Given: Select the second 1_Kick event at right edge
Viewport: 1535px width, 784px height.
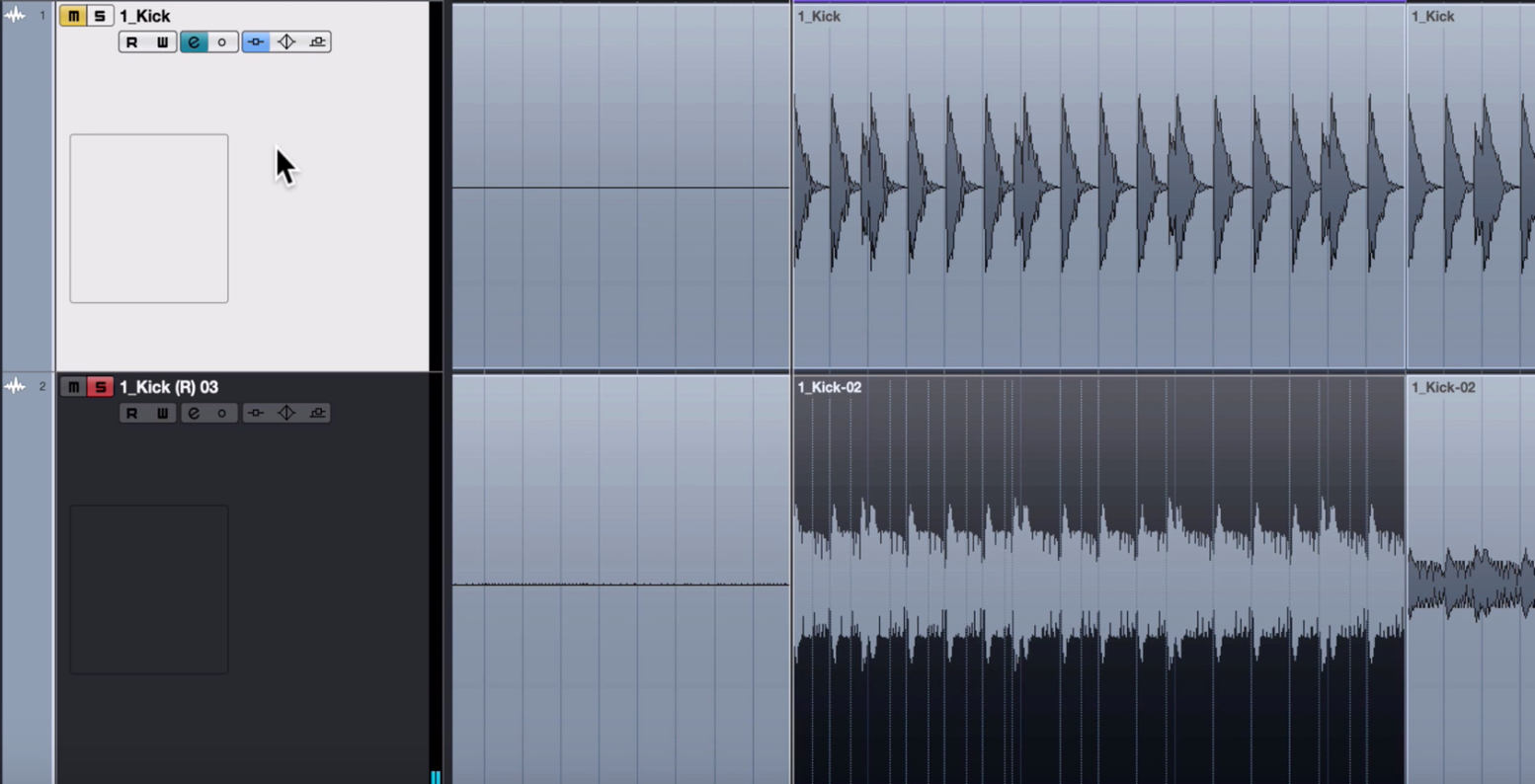Looking at the screenshot, I should point(1471,186).
